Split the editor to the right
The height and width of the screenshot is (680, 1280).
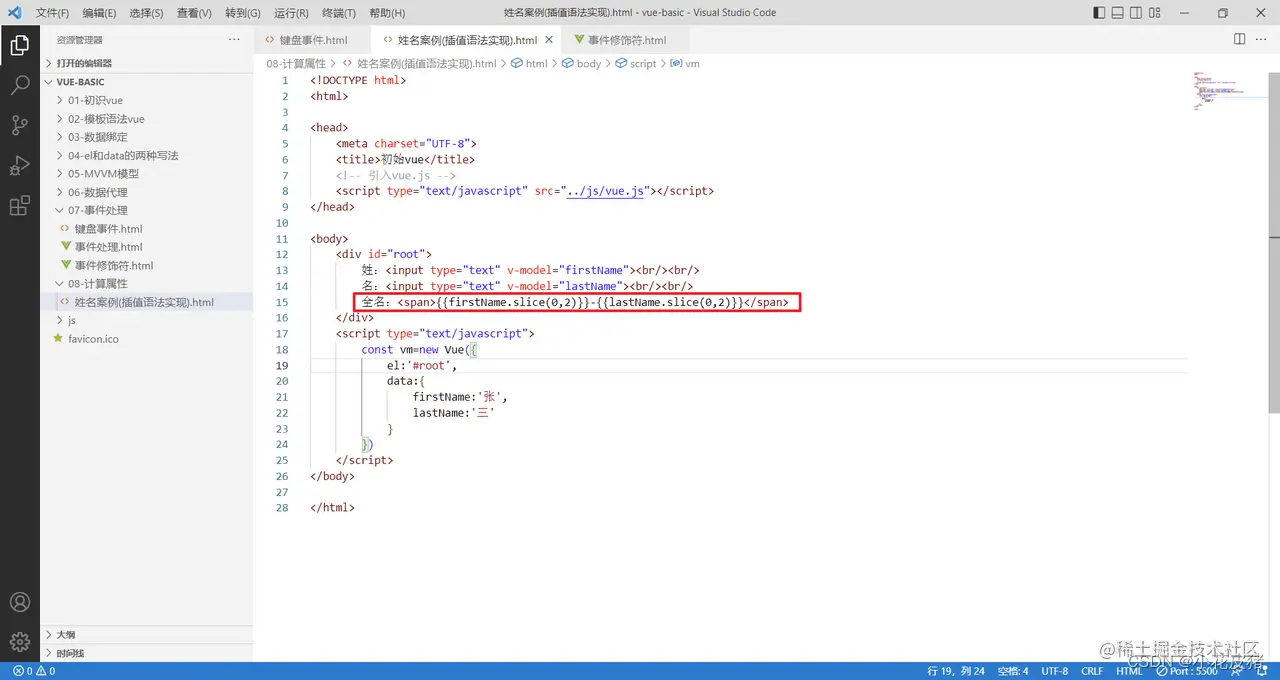pos(1239,39)
